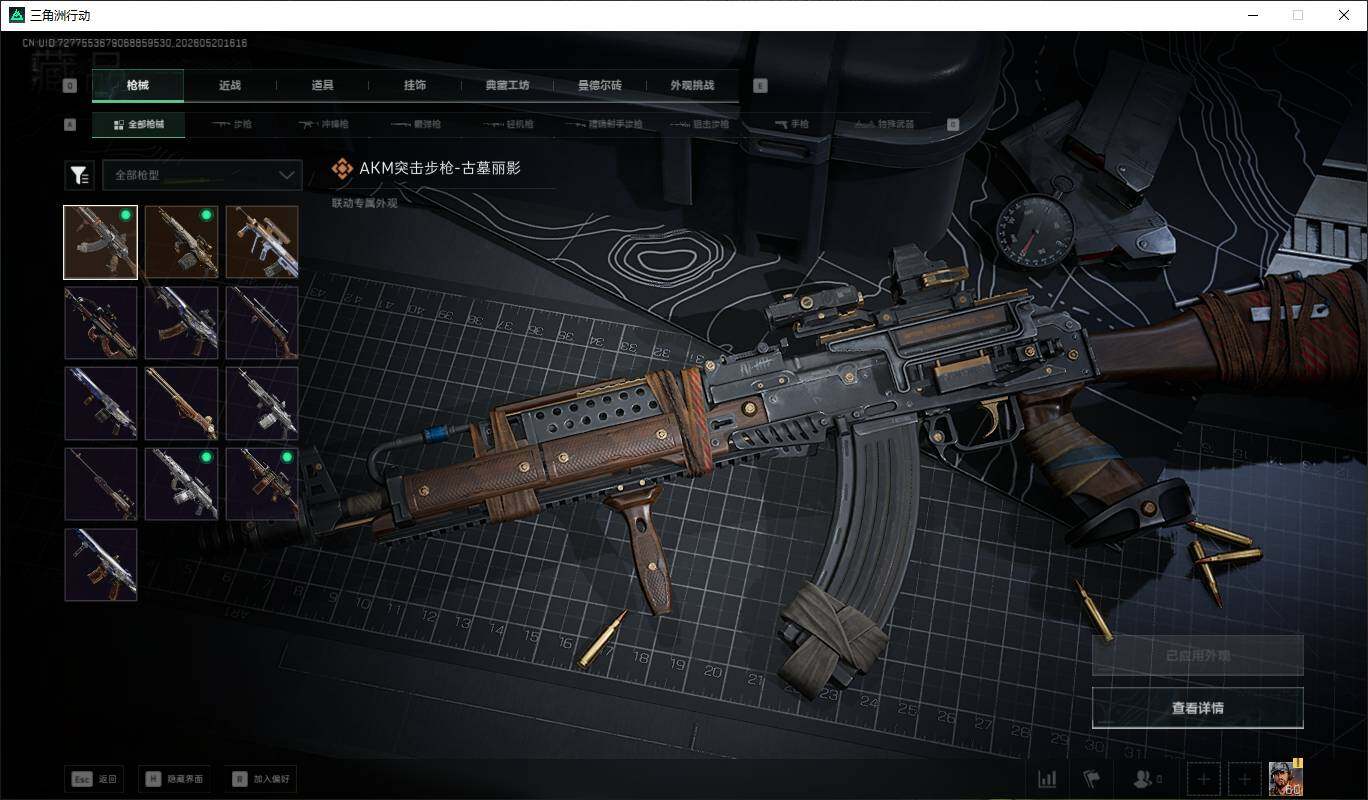Screen dimensions: 1368x800
Task: Filter weapons by 狙击步枪 category
Action: (702, 125)
